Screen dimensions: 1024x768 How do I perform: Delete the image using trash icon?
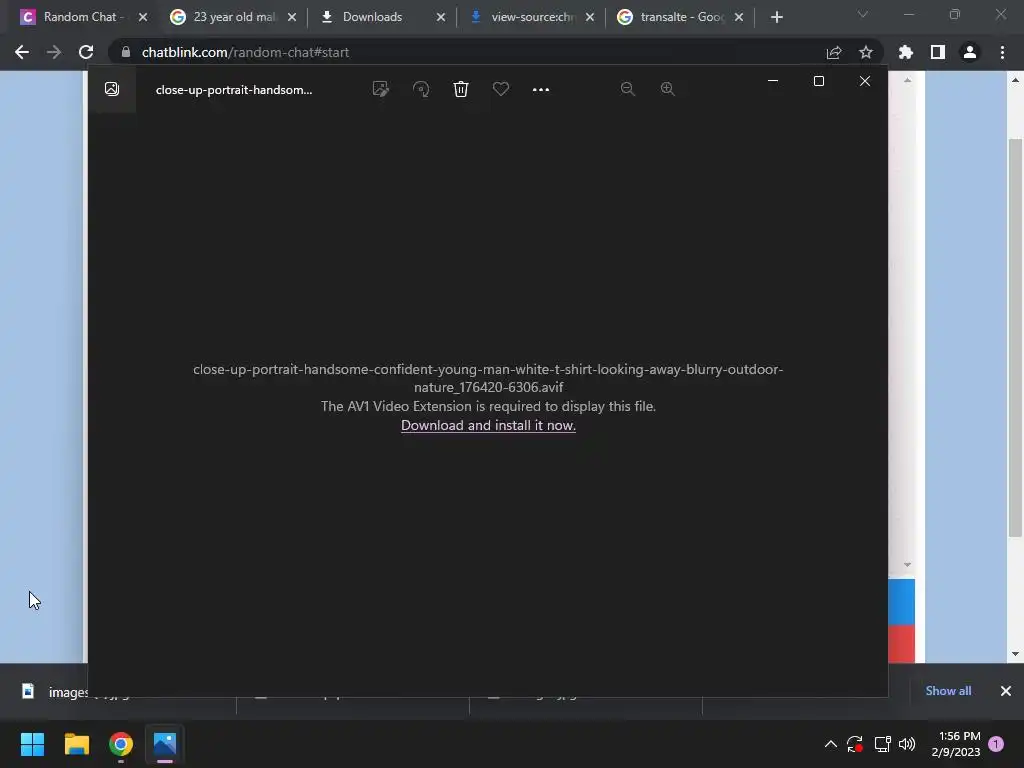[x=461, y=89]
